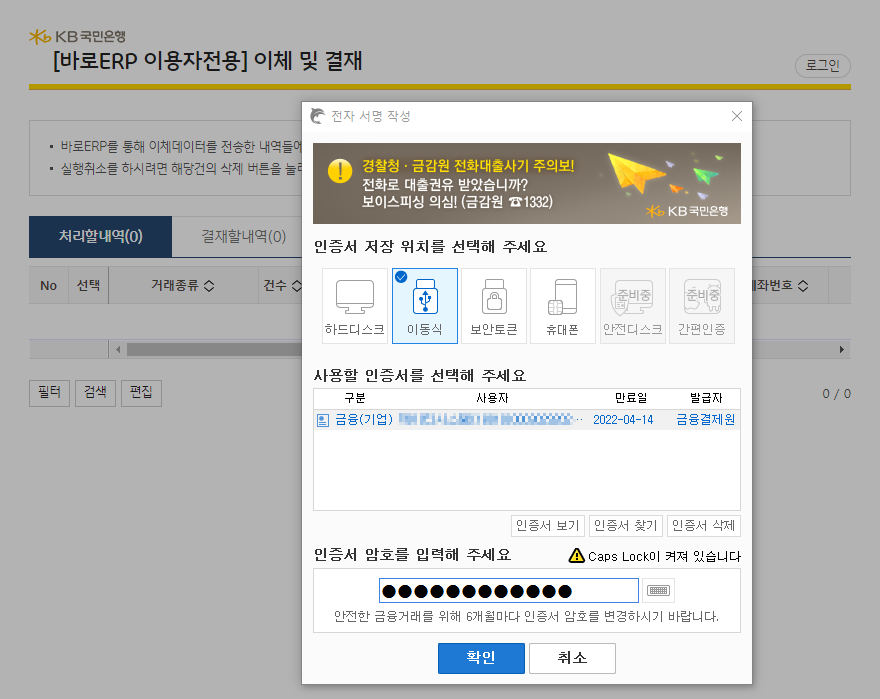Click the right arrow of horizontal scrollbar

[x=842, y=350]
